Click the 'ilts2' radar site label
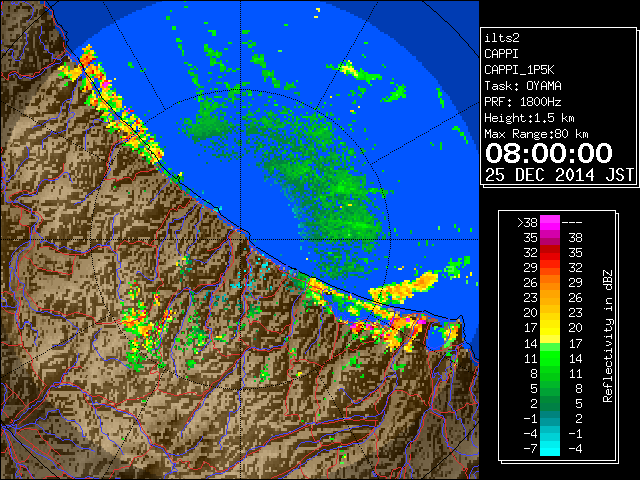Image resolution: width=640 pixels, height=480 pixels. pyautogui.click(x=502, y=38)
